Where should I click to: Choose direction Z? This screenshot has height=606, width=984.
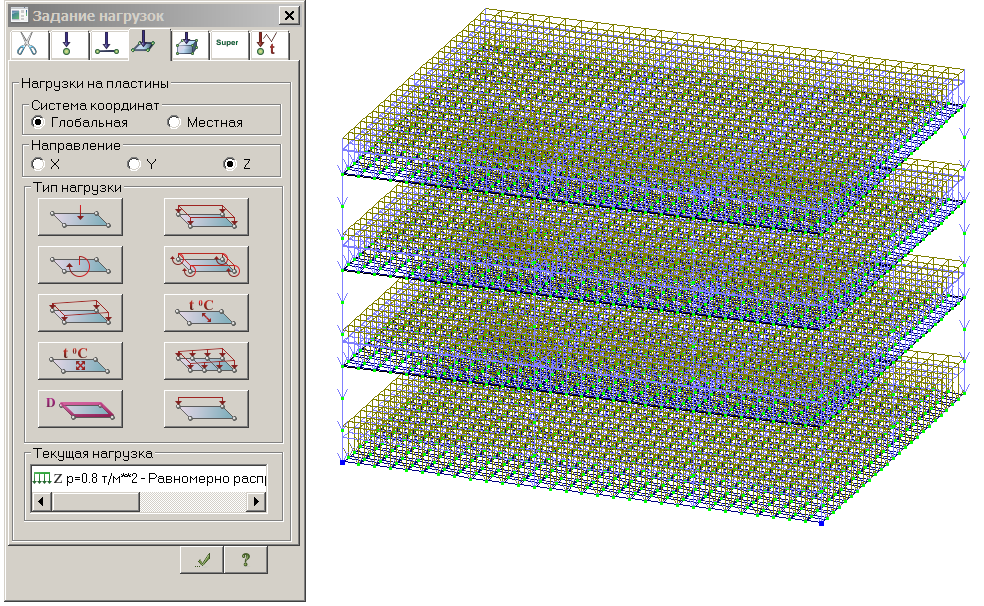click(x=237, y=164)
